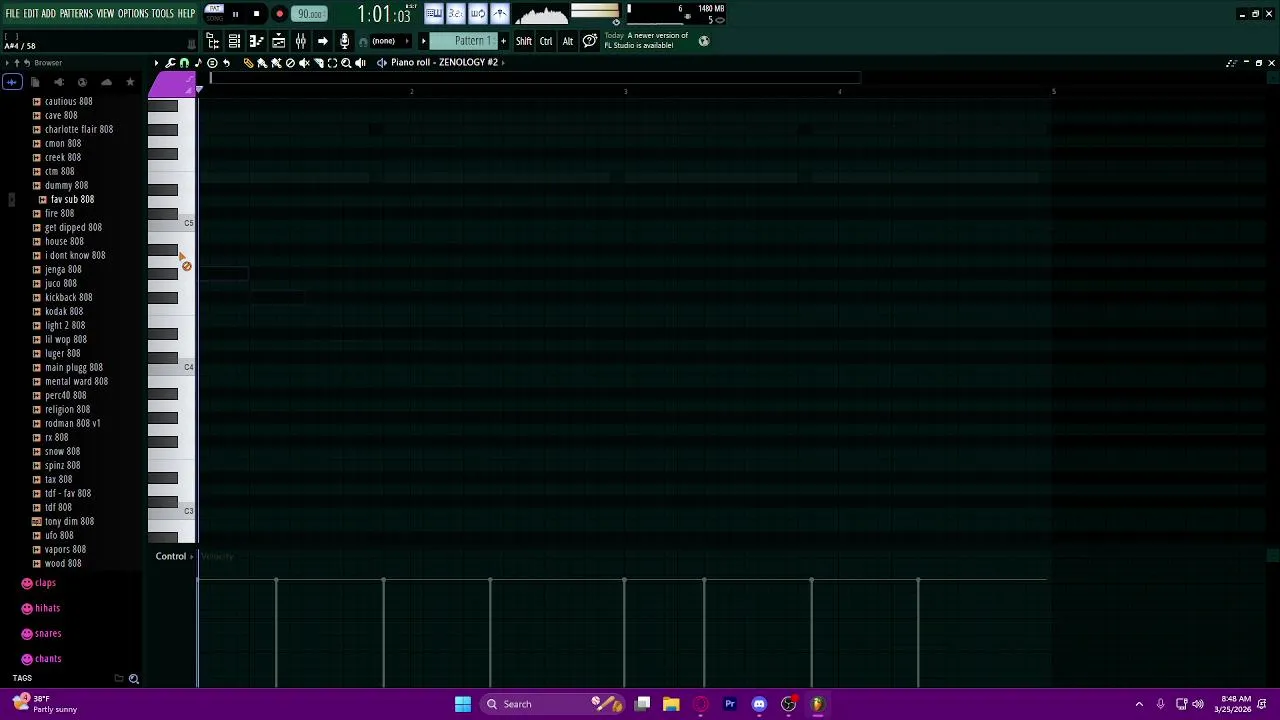Screen dimensions: 1280x720
Task: Select 'charlotte flair 808' sample
Action: (x=78, y=129)
